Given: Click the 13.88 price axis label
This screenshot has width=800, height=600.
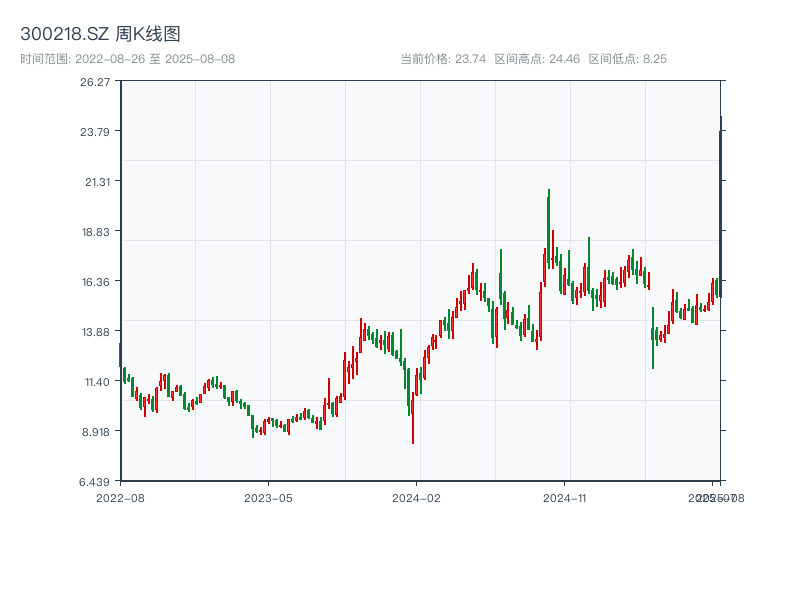Looking at the screenshot, I should tap(95, 332).
